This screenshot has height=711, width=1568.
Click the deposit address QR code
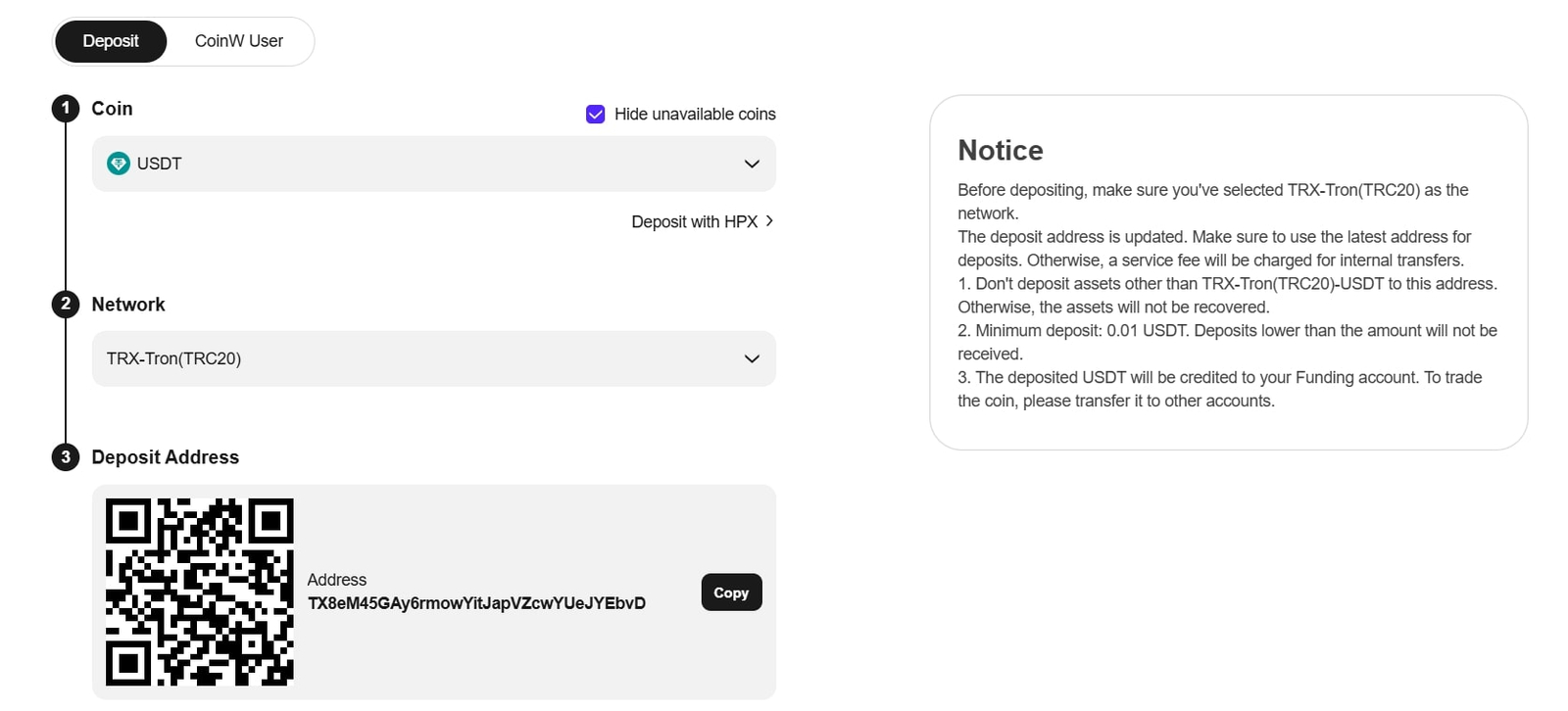[200, 592]
